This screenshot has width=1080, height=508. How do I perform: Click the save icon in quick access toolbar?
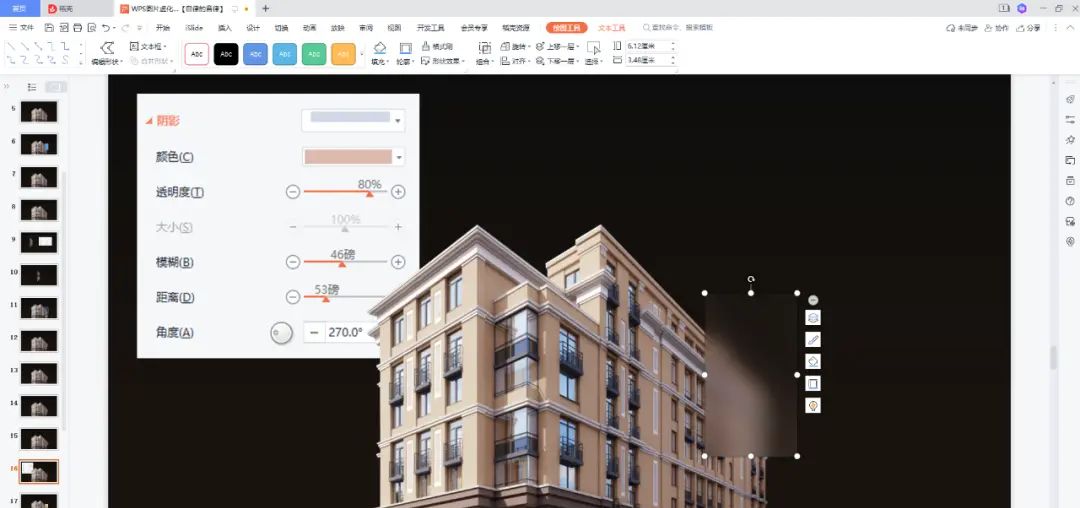click(x=49, y=28)
